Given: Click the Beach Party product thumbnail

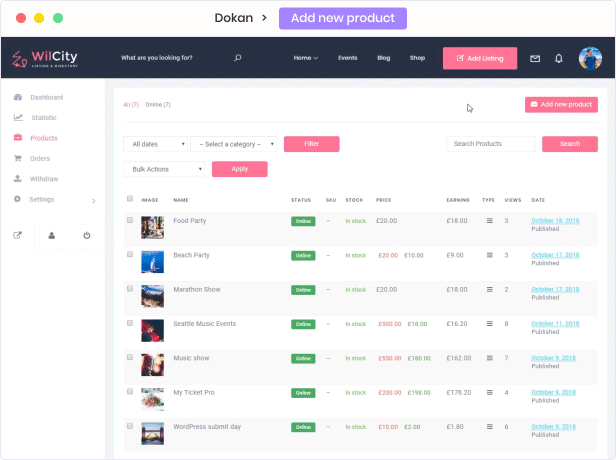Looking at the screenshot, I should click(152, 262).
